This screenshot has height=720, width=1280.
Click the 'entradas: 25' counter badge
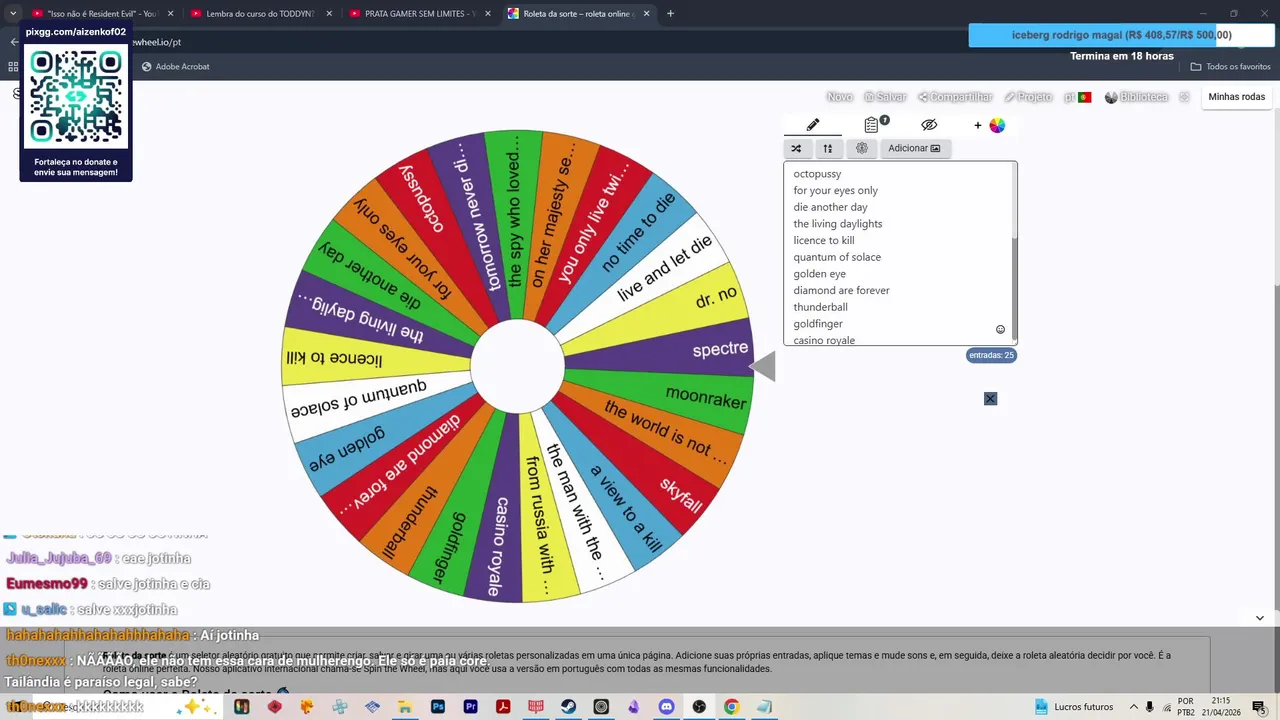click(992, 355)
